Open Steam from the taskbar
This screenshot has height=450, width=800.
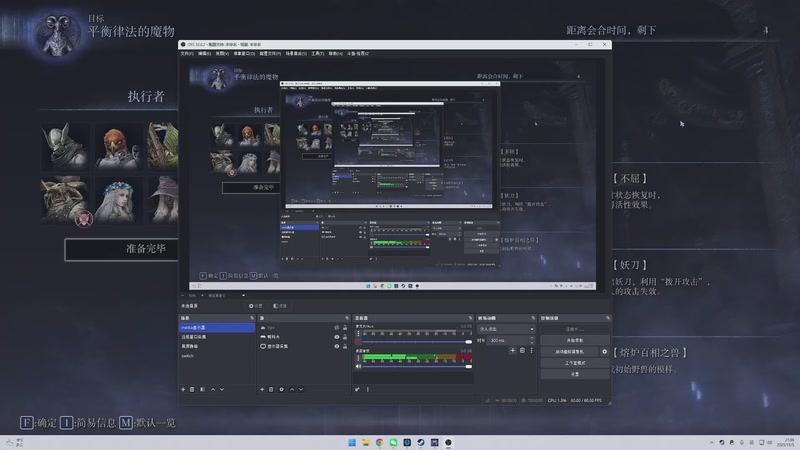click(x=421, y=442)
